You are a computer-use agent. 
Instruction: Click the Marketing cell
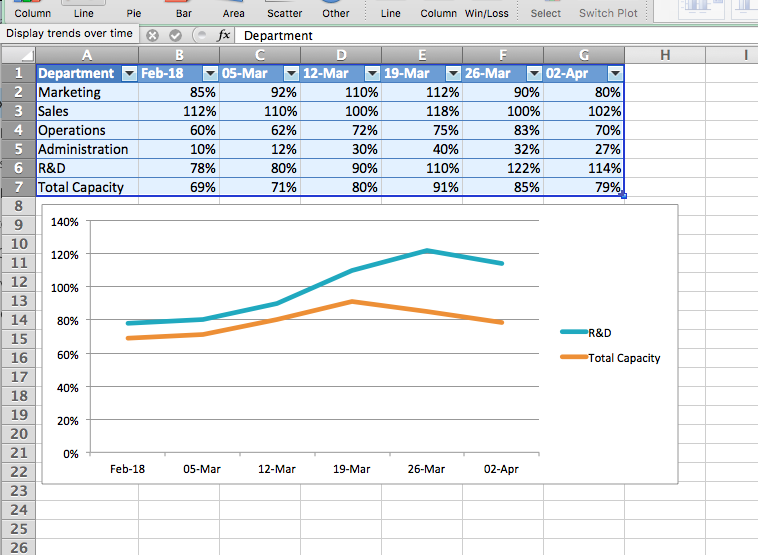click(87, 92)
